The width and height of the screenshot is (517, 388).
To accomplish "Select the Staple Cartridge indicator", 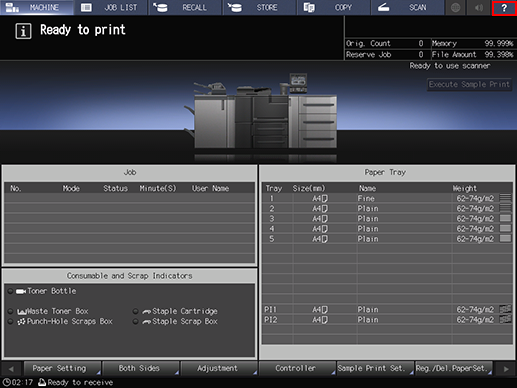I will pos(175,311).
